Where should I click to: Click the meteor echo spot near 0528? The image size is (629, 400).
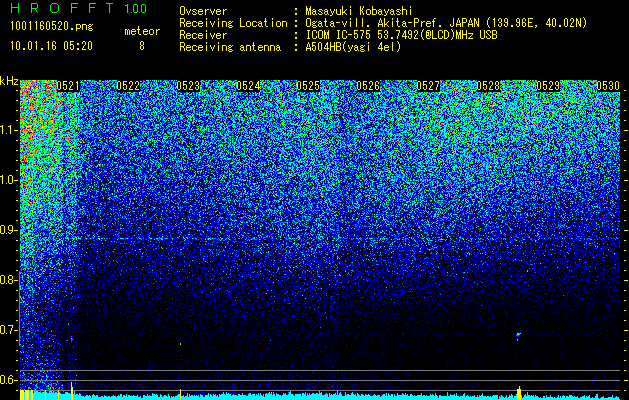(x=518, y=335)
